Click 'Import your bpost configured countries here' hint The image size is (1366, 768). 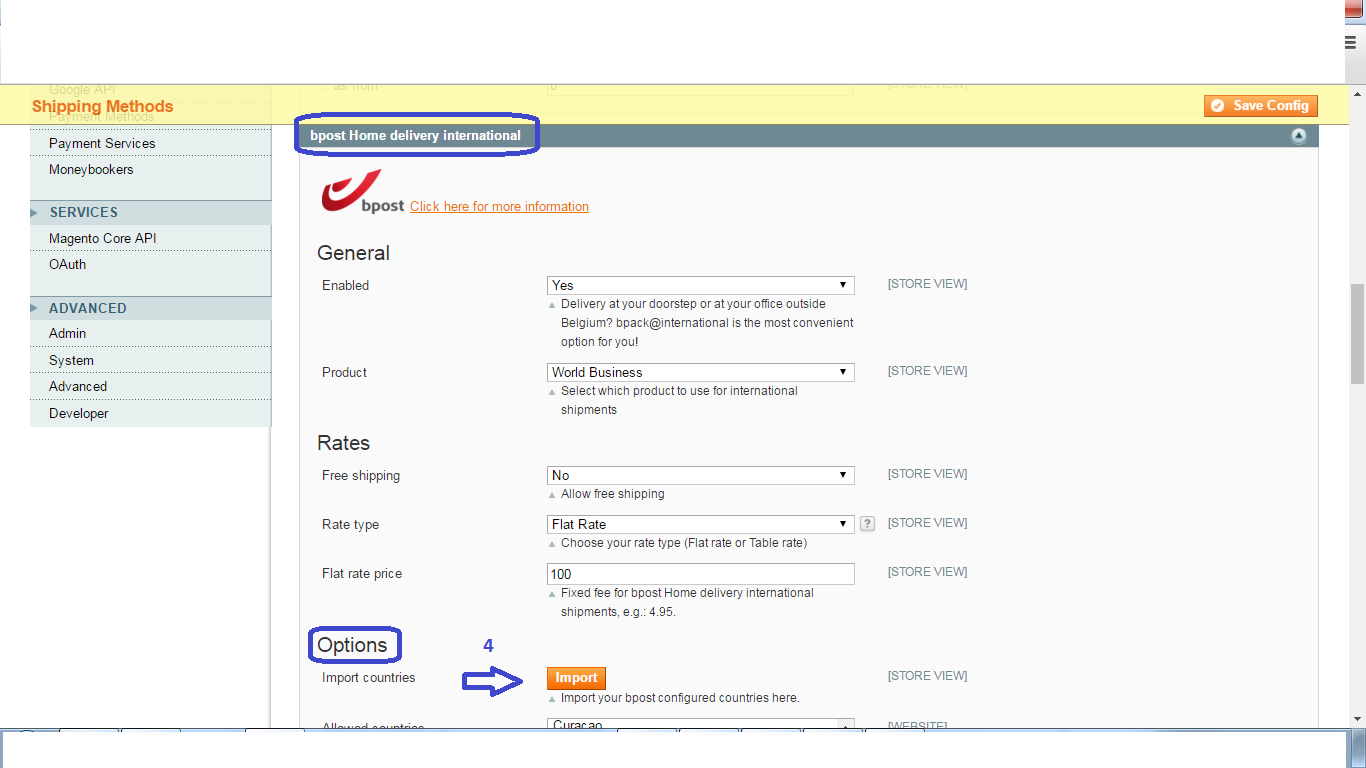[x=680, y=698]
